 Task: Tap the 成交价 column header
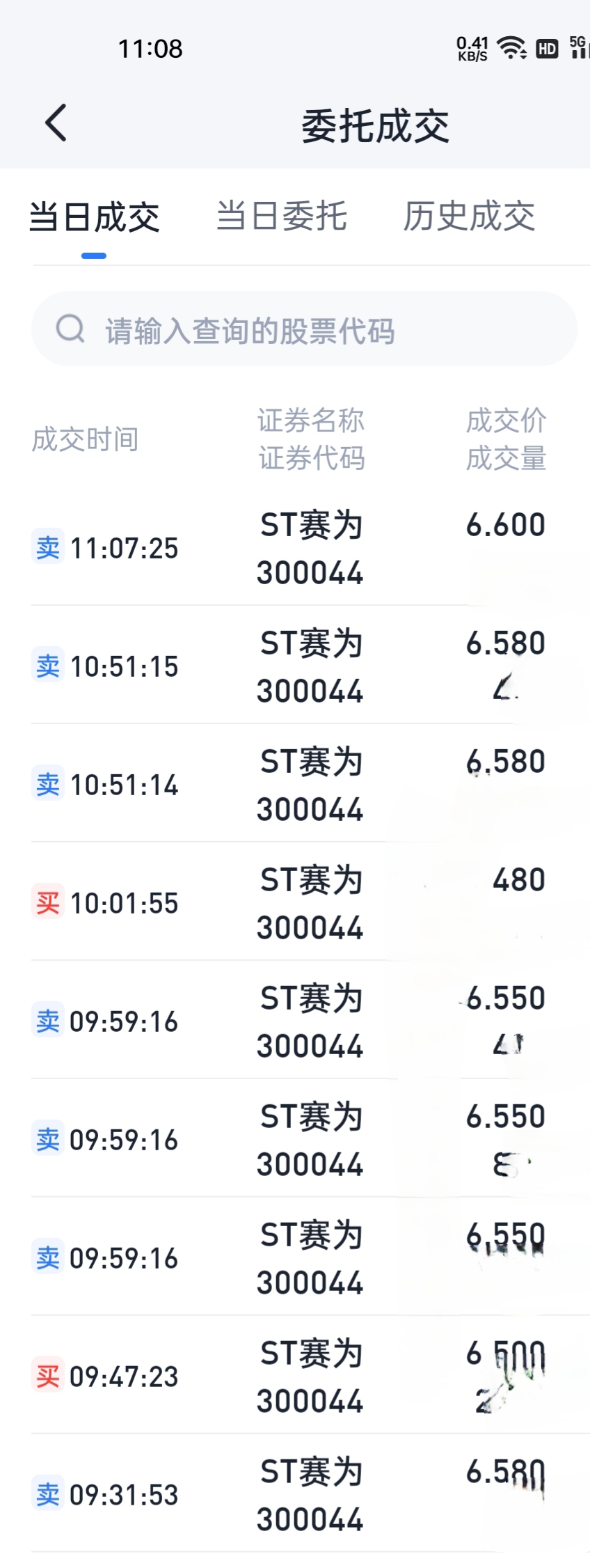point(506,421)
